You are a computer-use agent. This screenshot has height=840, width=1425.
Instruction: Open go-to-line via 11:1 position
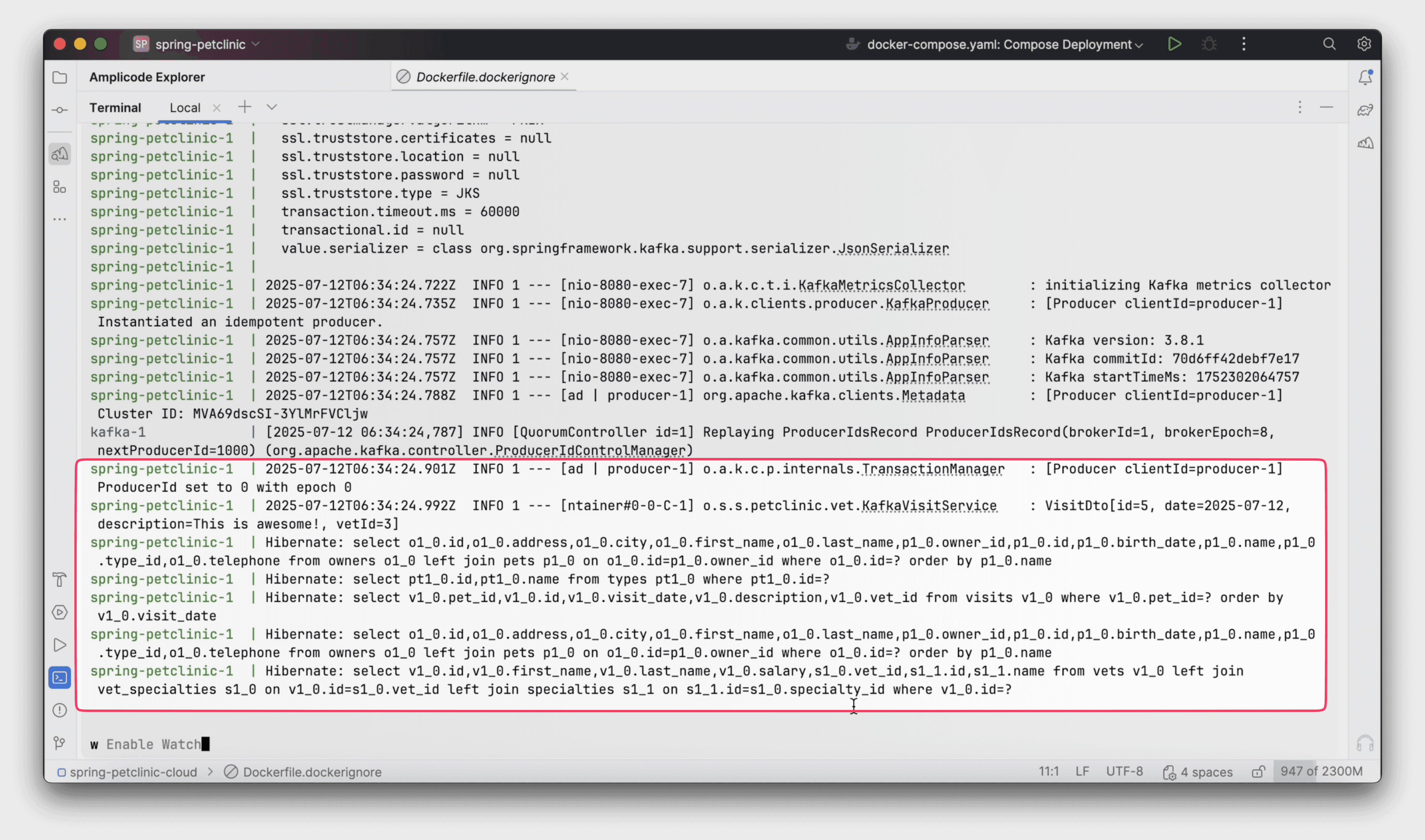pos(1049,771)
